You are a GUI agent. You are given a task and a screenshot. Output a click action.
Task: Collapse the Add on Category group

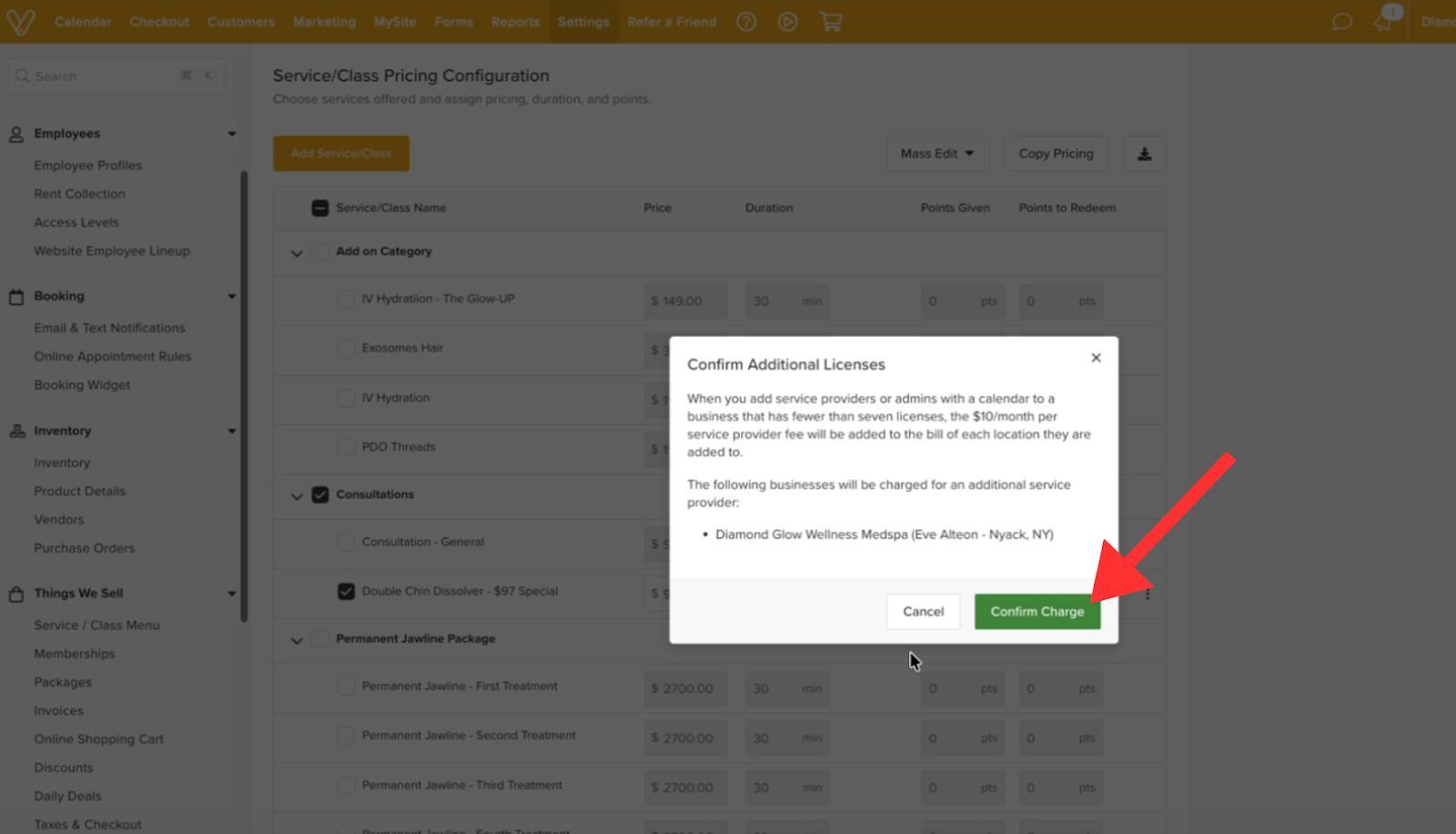tap(297, 253)
